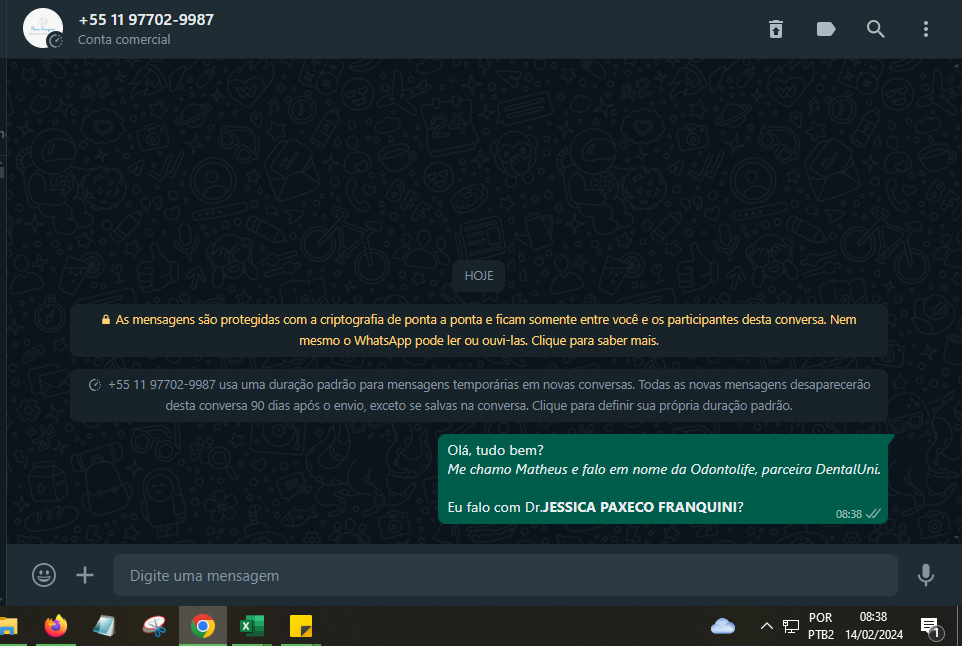Click the archive chat icon in header
962x646 pixels.
tap(775, 29)
